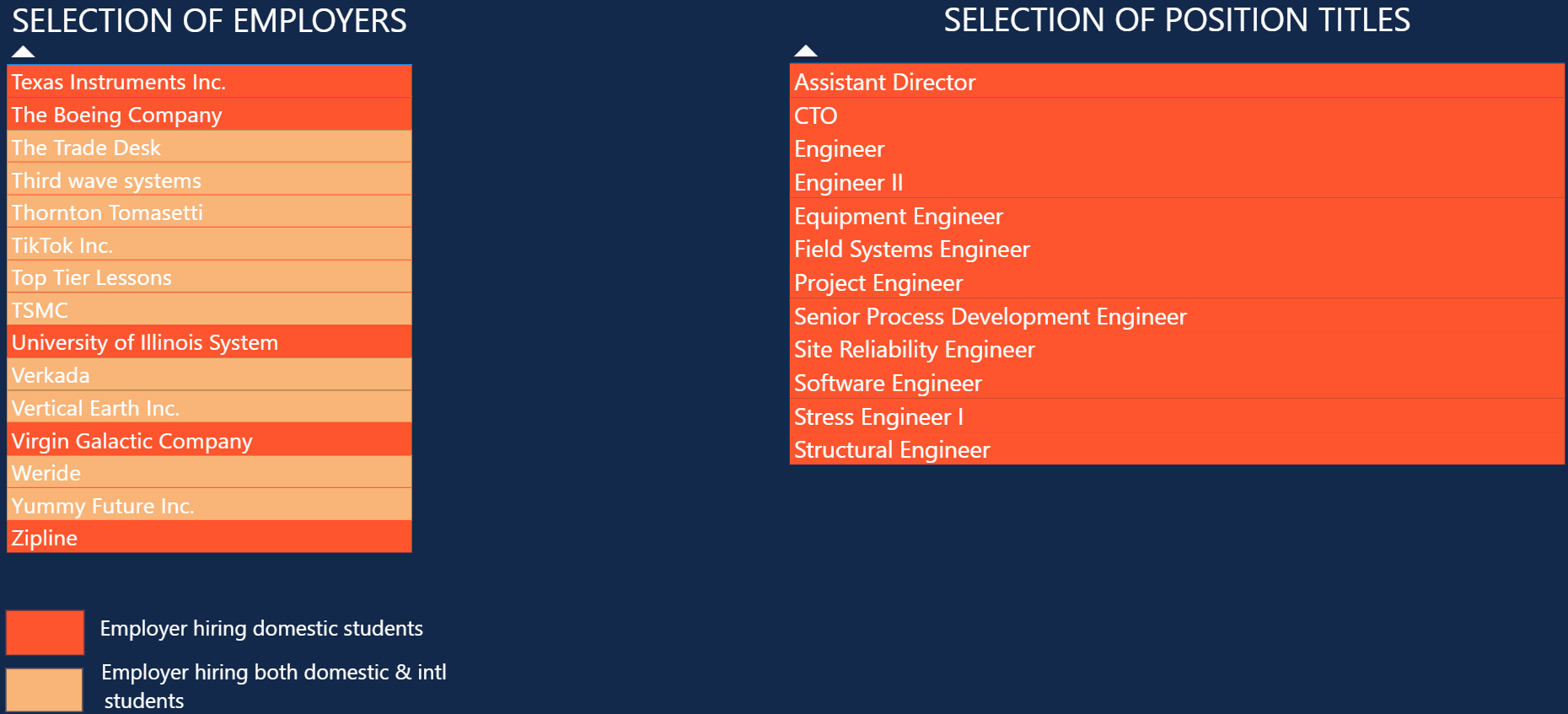Select Zipline at bottom of employers

point(209,538)
